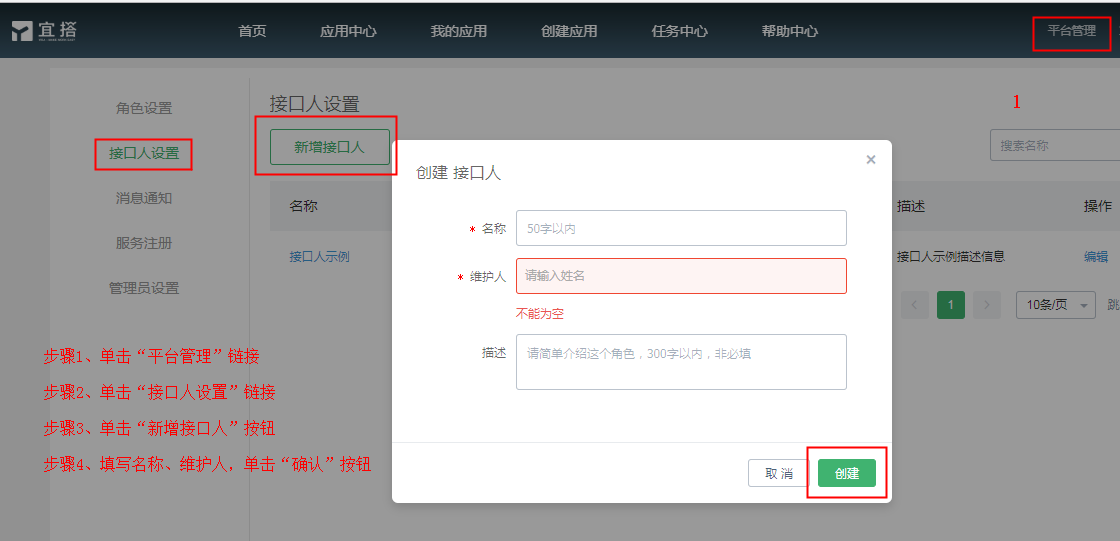Close the 创建 接口人 dialog
1120x541 pixels.
coord(871,160)
